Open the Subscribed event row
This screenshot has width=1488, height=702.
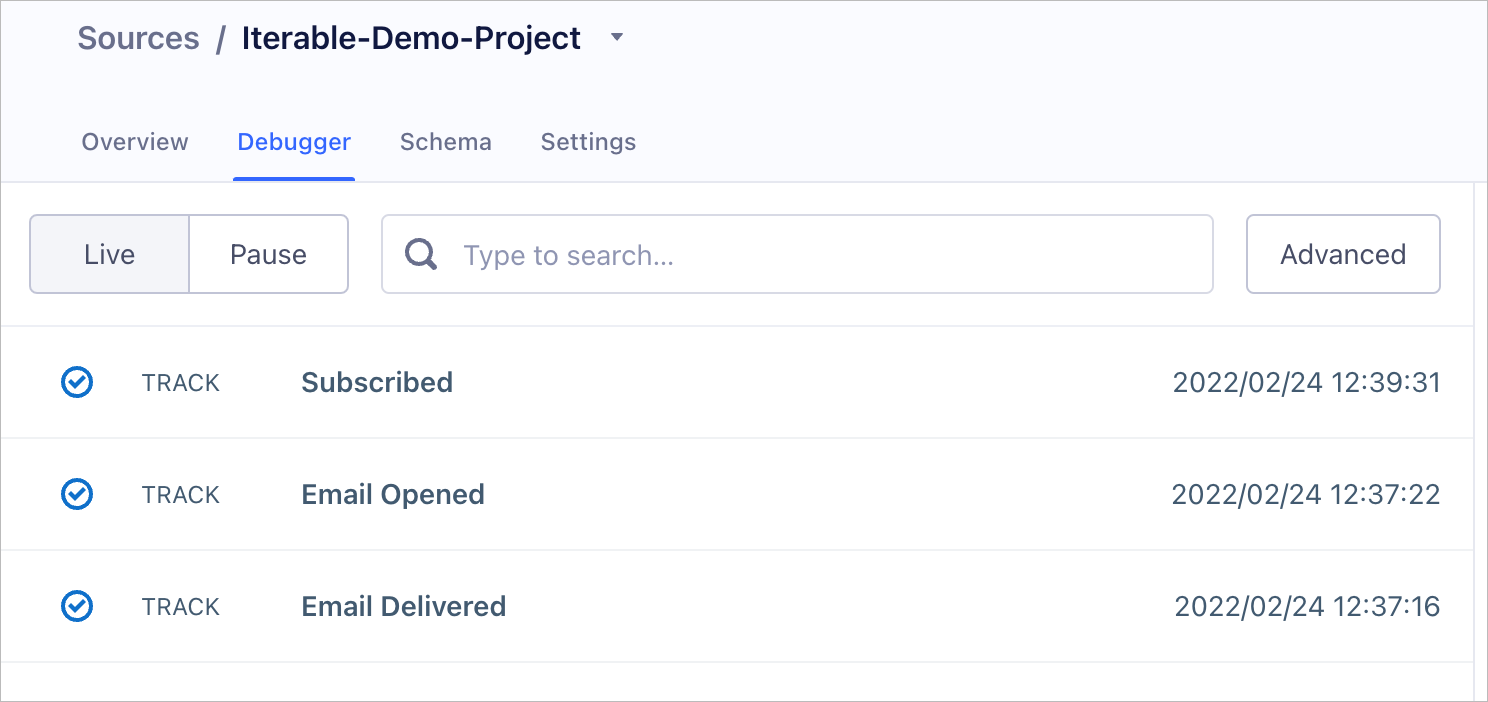(x=736, y=382)
